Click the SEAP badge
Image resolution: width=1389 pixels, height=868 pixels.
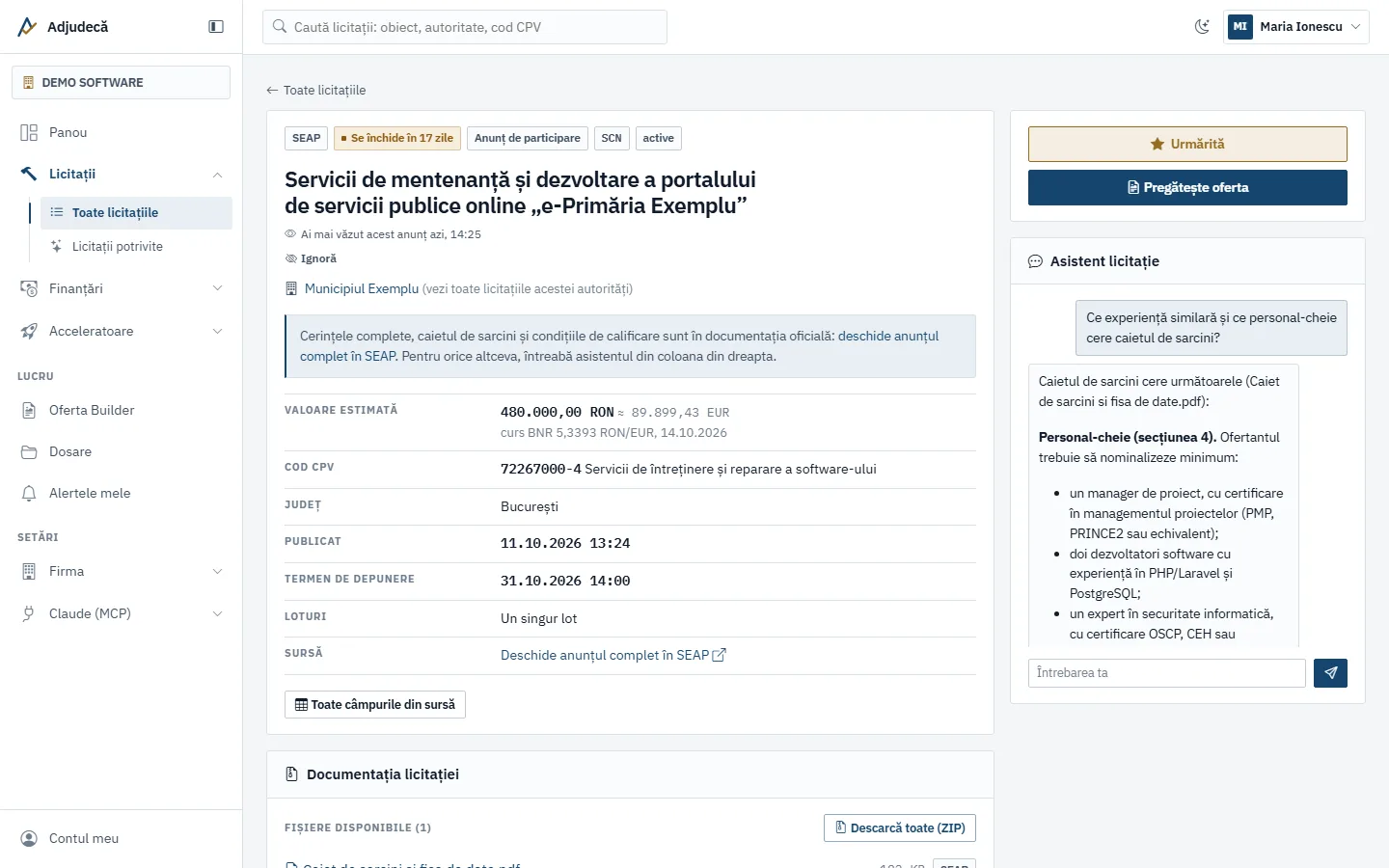click(307, 138)
